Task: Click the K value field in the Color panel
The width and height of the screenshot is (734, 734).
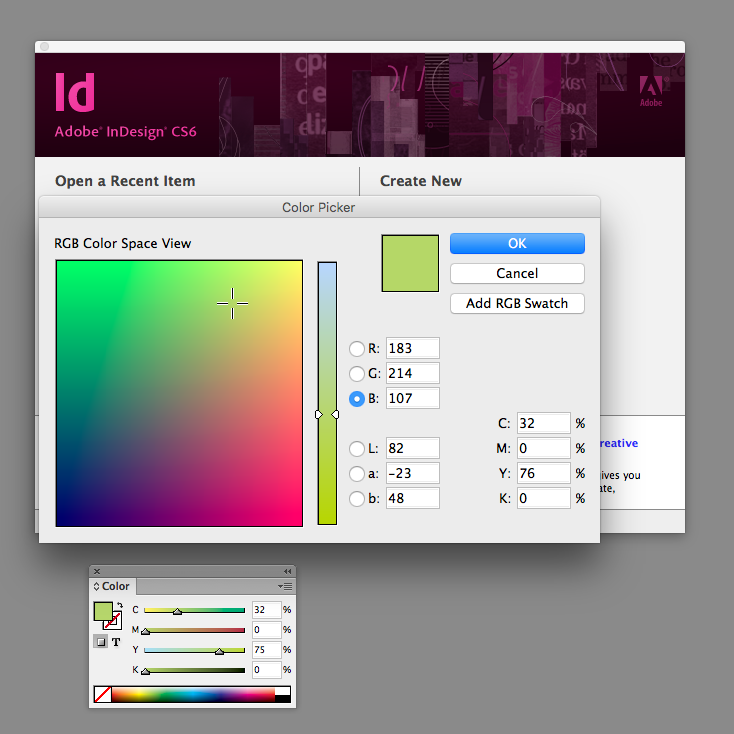Action: point(266,670)
